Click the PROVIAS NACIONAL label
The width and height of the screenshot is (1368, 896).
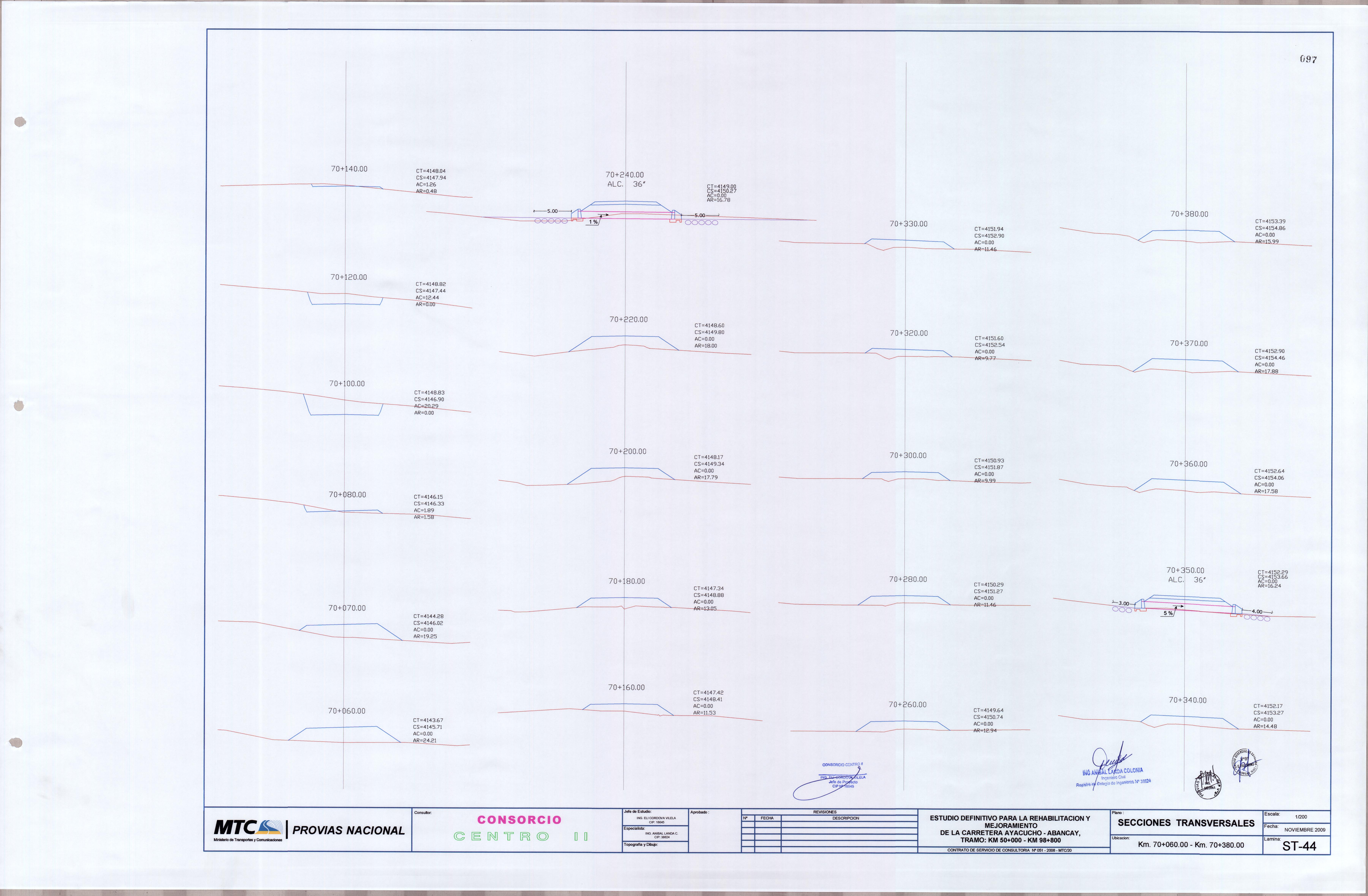(x=348, y=830)
